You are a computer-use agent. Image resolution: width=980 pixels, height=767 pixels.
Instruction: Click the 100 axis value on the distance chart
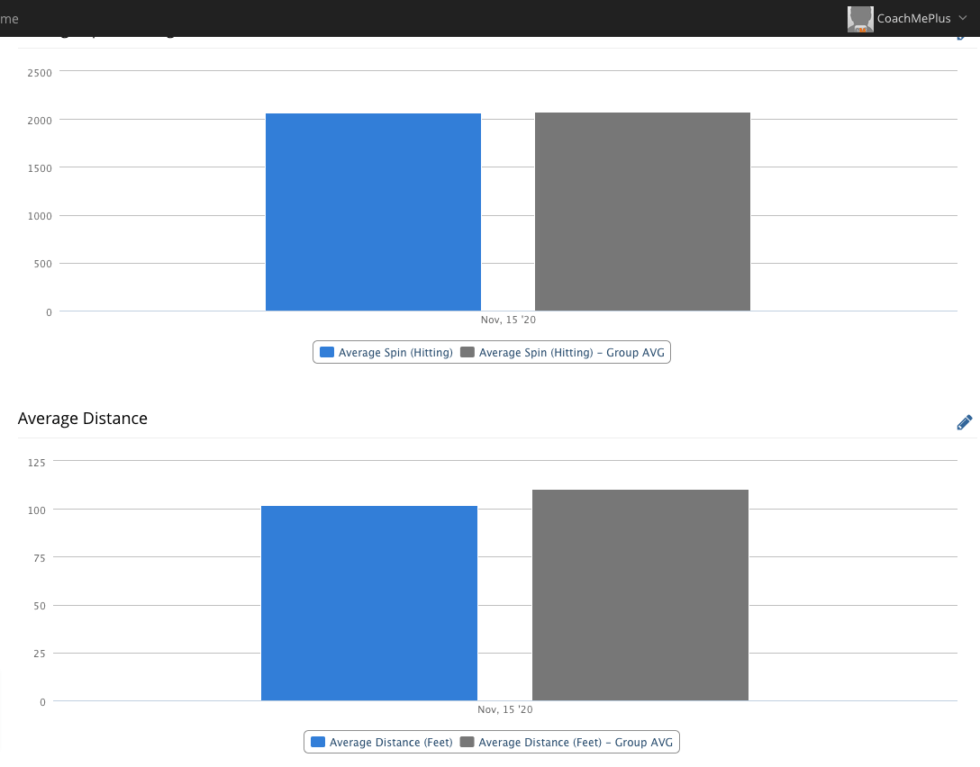pos(36,510)
